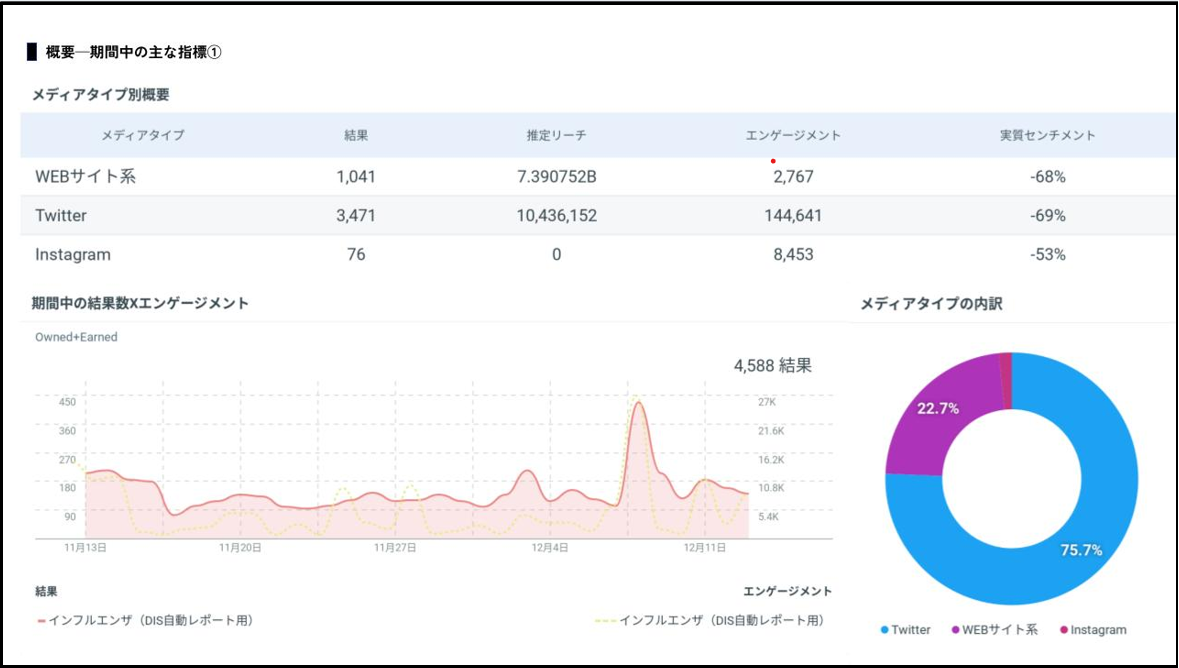
Task: Click the 12月11日 date axis label
Action: point(704,548)
